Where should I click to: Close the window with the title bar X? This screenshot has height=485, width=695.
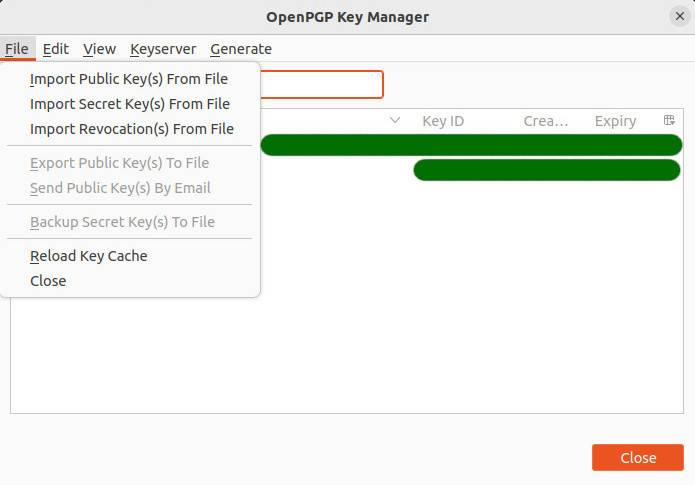pos(680,16)
